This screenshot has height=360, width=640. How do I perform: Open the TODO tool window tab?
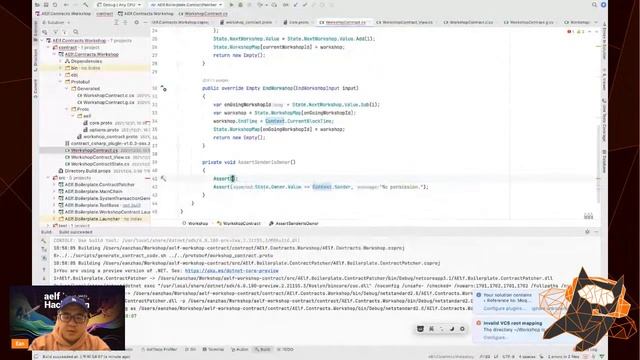coord(285,349)
